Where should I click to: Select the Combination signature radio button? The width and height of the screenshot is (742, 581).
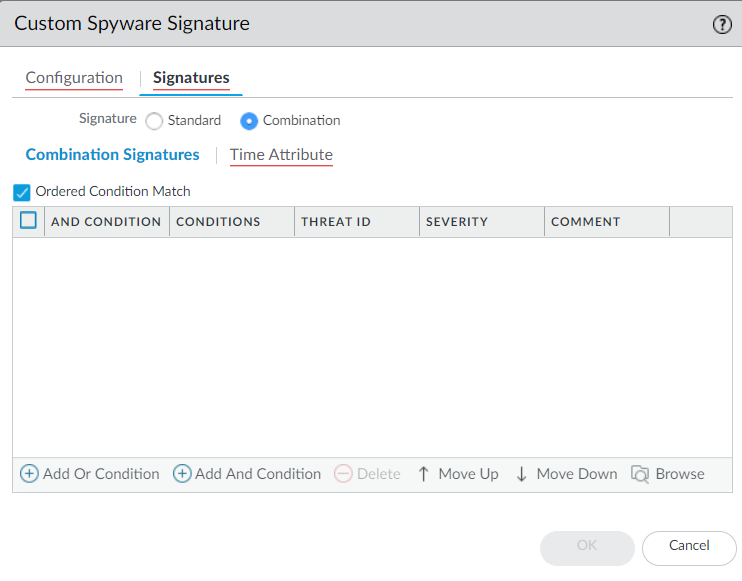pyautogui.click(x=249, y=121)
